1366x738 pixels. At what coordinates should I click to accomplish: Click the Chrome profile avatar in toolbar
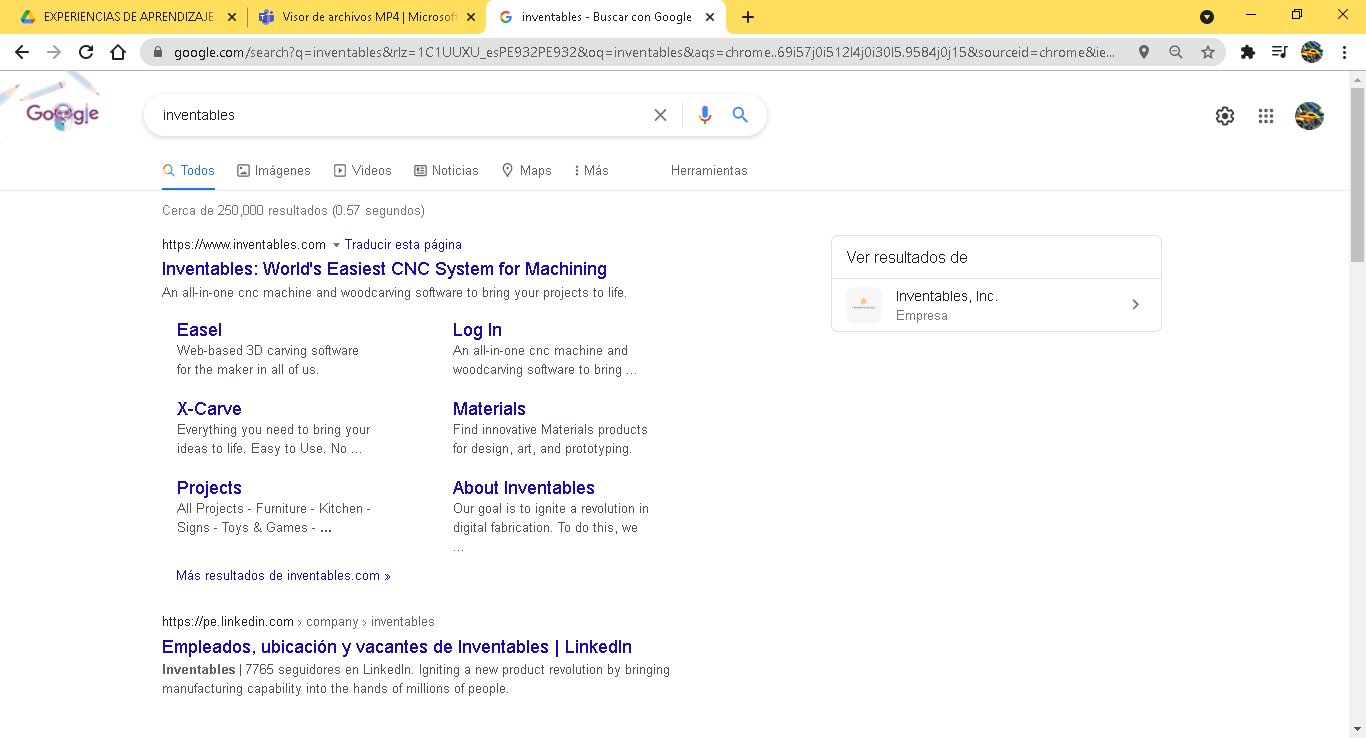tap(1312, 52)
